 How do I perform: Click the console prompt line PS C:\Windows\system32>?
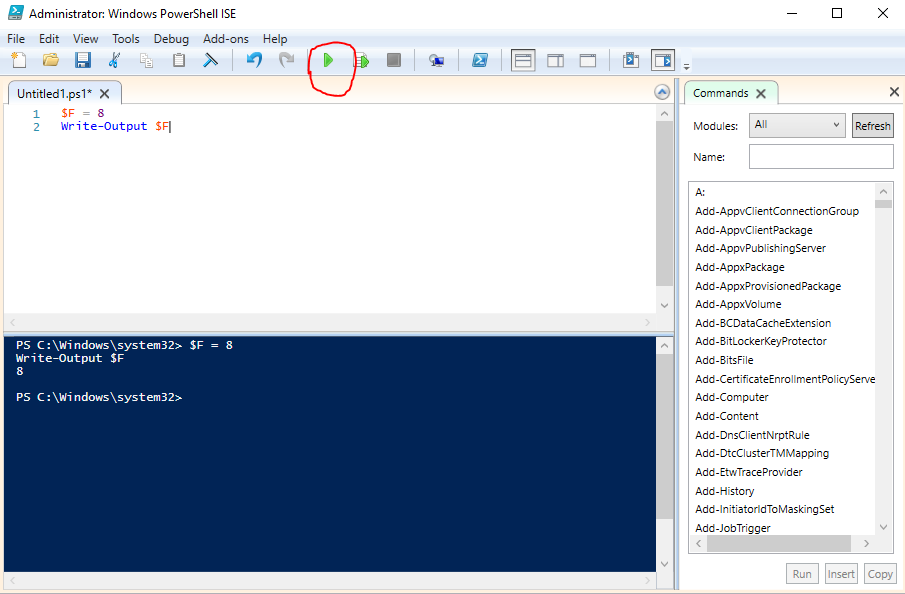(x=99, y=397)
